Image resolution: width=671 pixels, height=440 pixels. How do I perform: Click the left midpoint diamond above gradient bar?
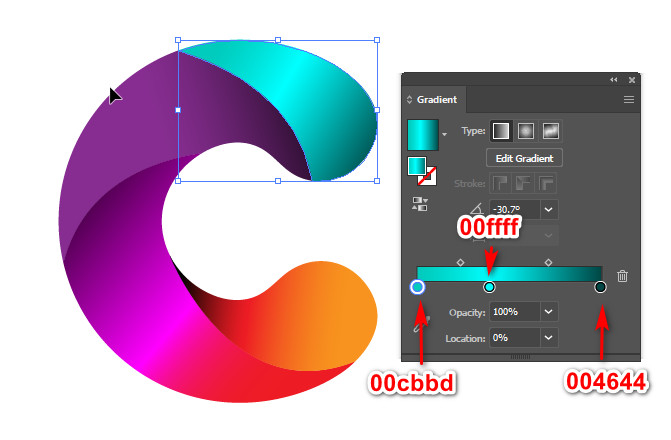click(460, 262)
